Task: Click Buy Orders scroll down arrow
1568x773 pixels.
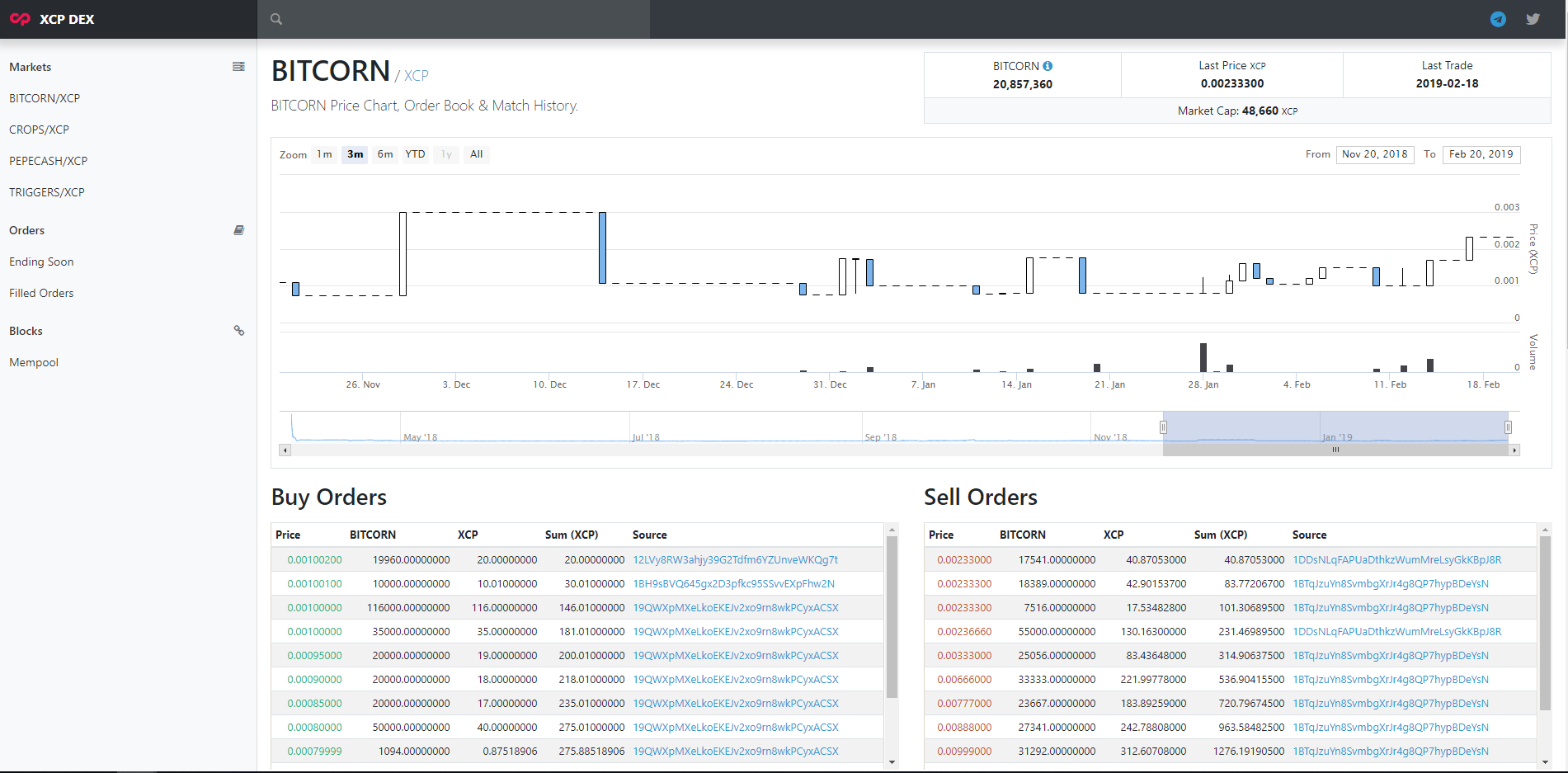Action: [892, 762]
